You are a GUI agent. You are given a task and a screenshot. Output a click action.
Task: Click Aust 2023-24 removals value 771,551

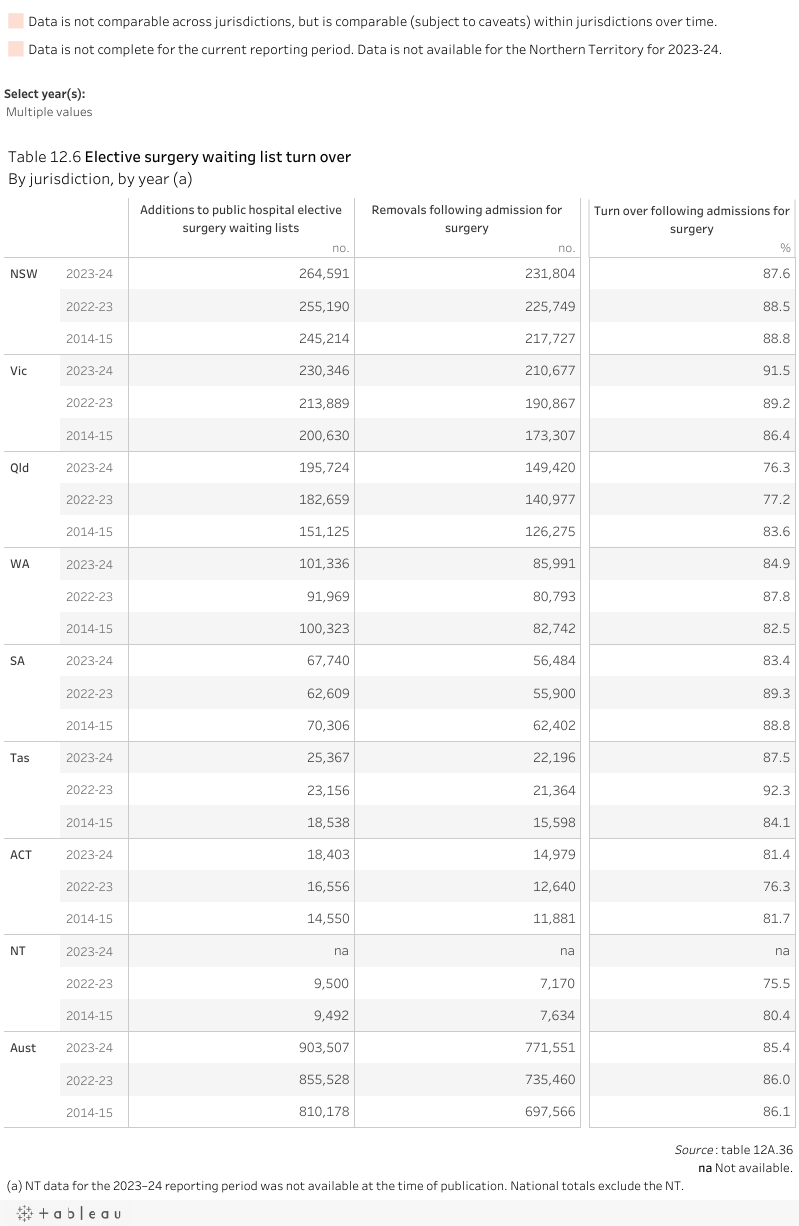click(x=550, y=1048)
